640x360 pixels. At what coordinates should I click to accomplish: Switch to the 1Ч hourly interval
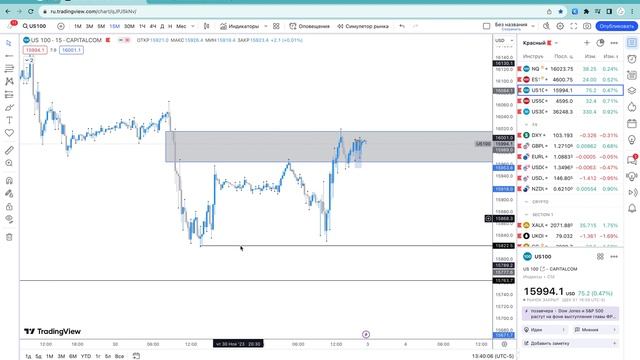tap(142, 26)
